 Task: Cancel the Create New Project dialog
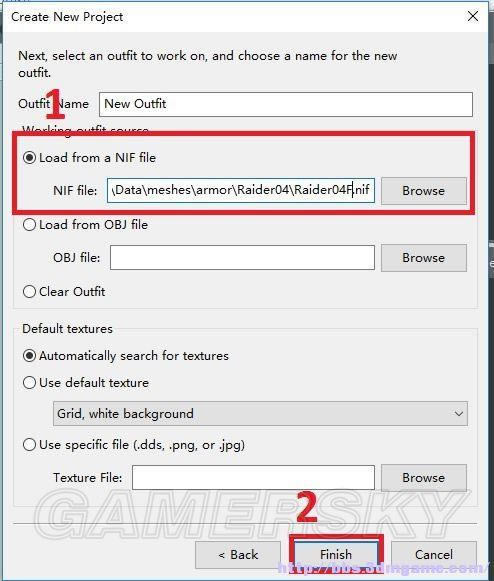click(434, 555)
